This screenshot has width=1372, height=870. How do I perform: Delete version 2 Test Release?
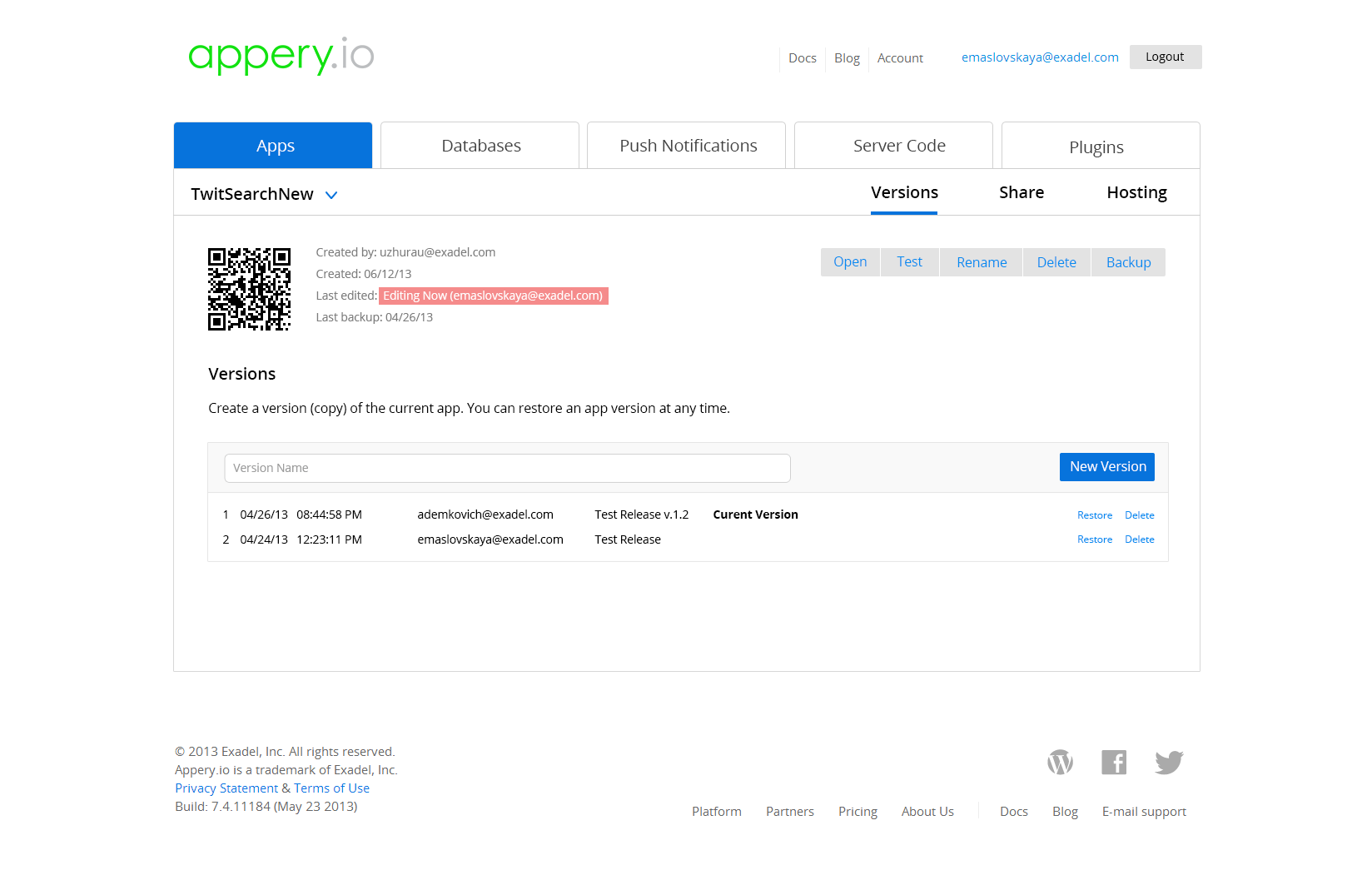[x=1140, y=539]
